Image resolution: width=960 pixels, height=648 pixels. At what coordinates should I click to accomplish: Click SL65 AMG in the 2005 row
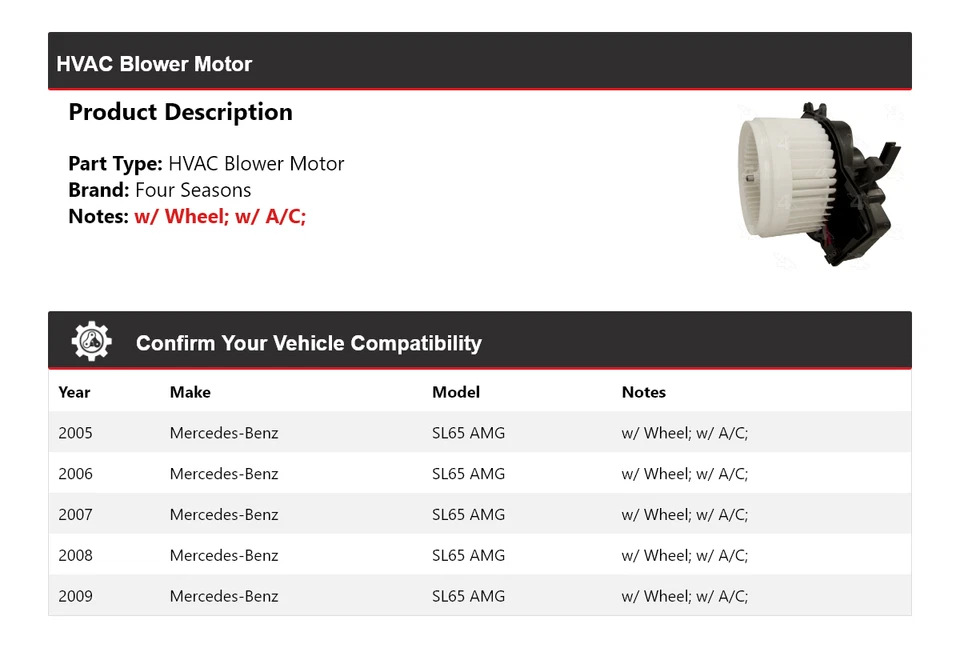(468, 433)
